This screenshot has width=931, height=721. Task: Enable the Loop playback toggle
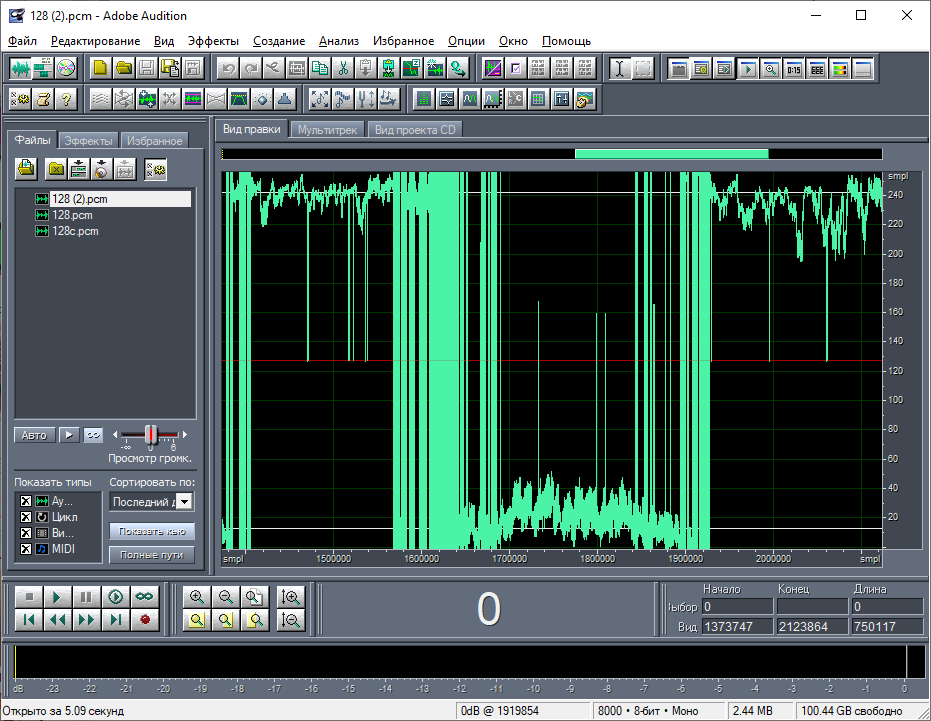click(x=144, y=595)
